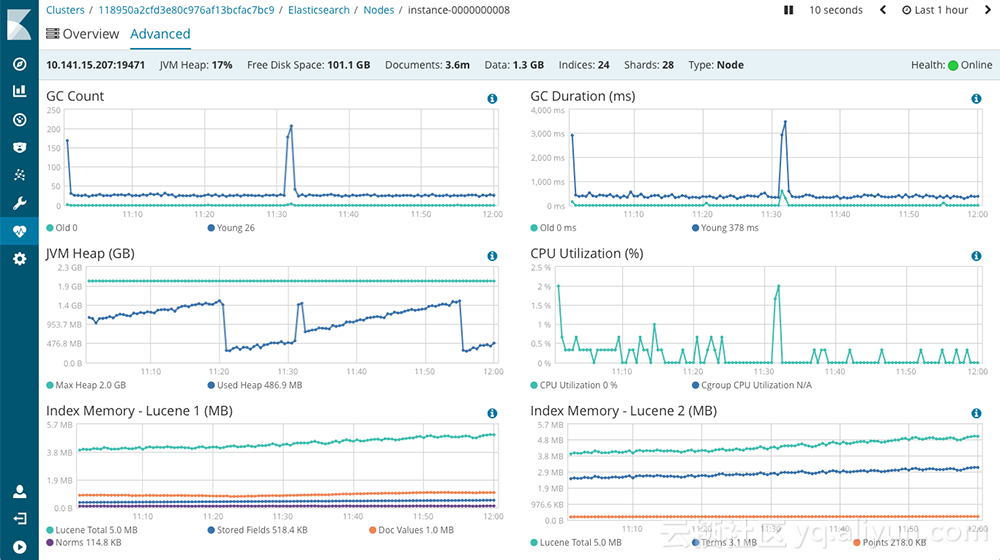Show info for CPU Utilization chart
The image size is (1000, 560).
(x=976, y=256)
